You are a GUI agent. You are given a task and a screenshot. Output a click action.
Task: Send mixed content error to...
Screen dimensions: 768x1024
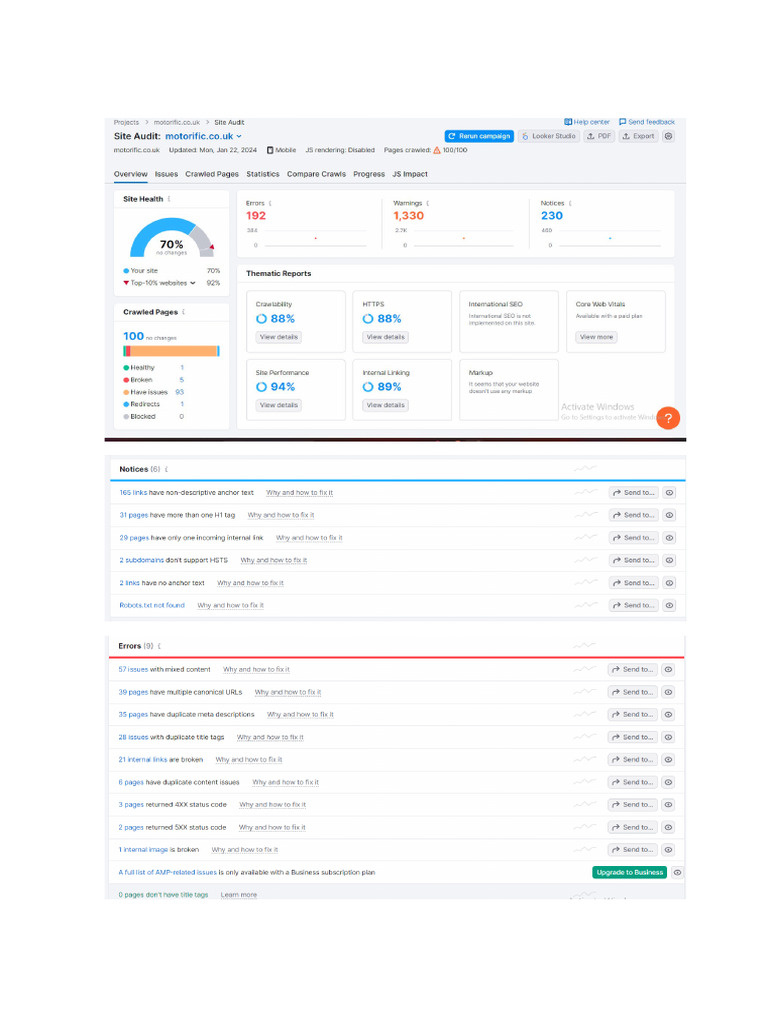tap(632, 669)
